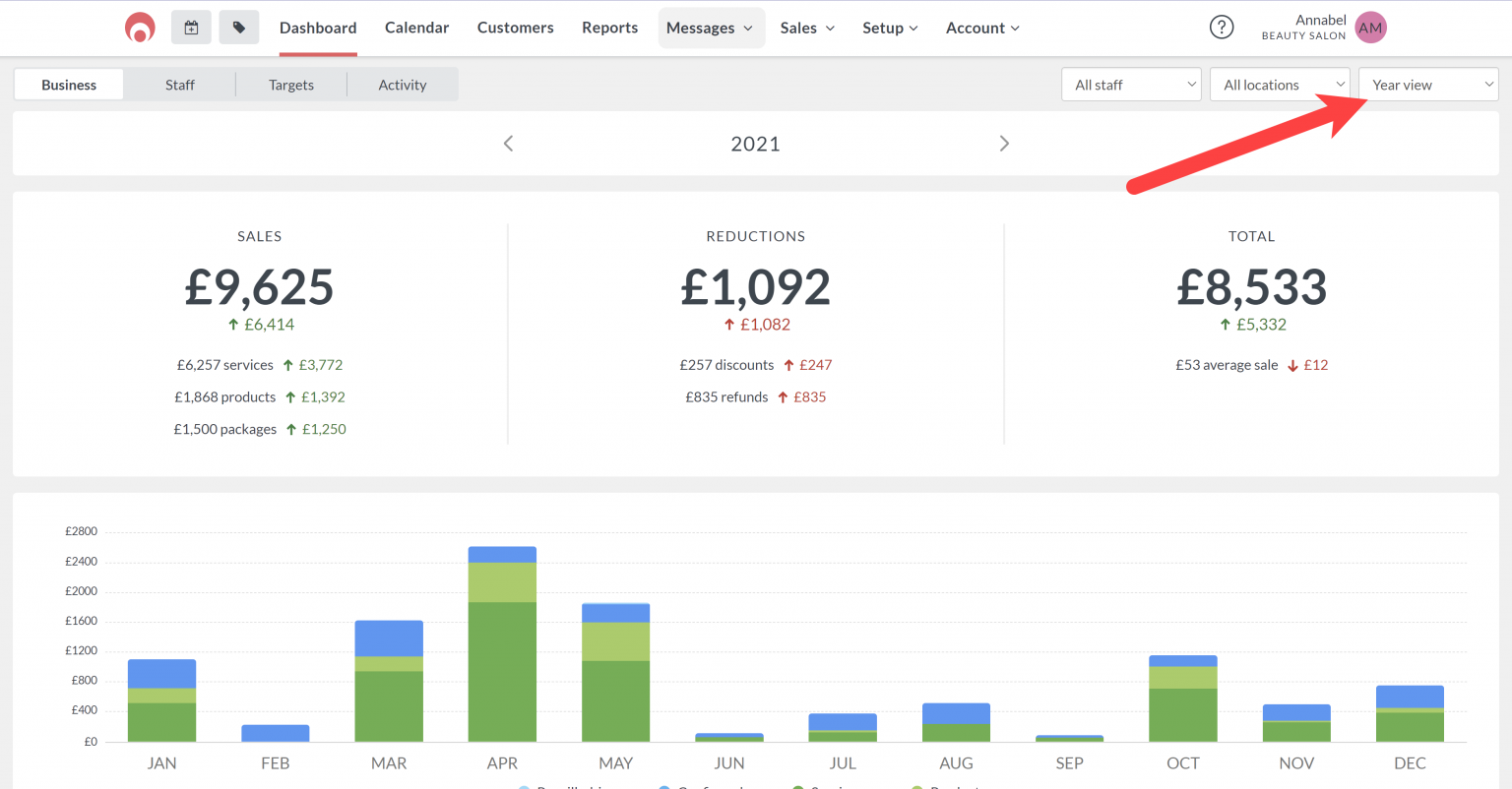This screenshot has width=1512, height=789.
Task: Go to the Reports page
Action: 609,28
